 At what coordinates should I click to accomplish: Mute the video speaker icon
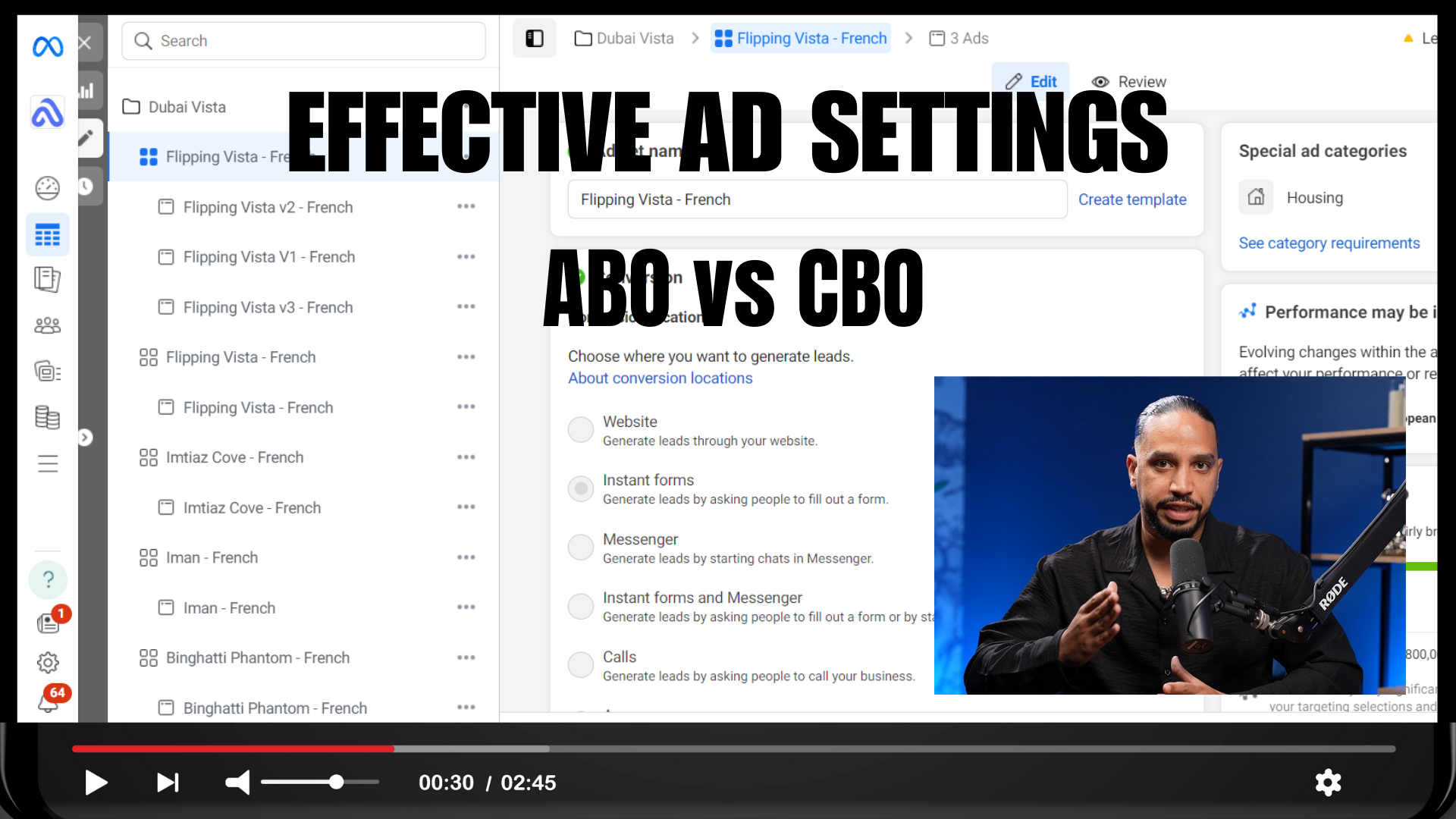pos(237,783)
